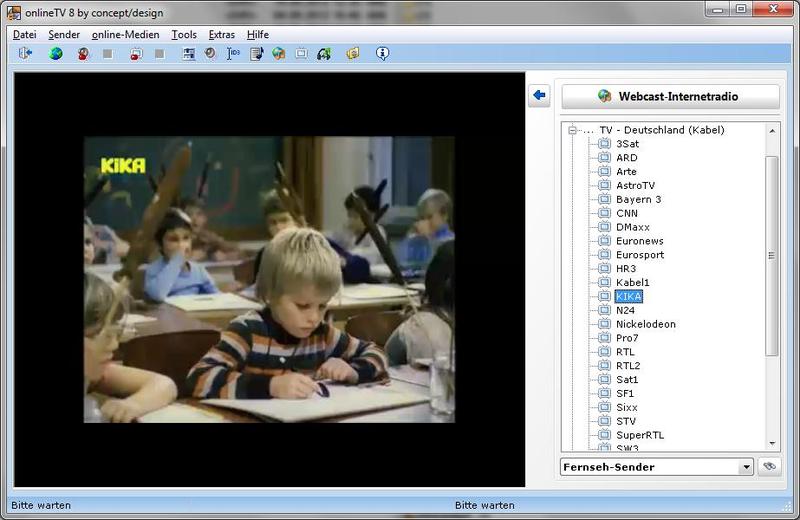This screenshot has width=800, height=520.
Task: Click the equalizer settings panel icon
Action: (x=189, y=54)
